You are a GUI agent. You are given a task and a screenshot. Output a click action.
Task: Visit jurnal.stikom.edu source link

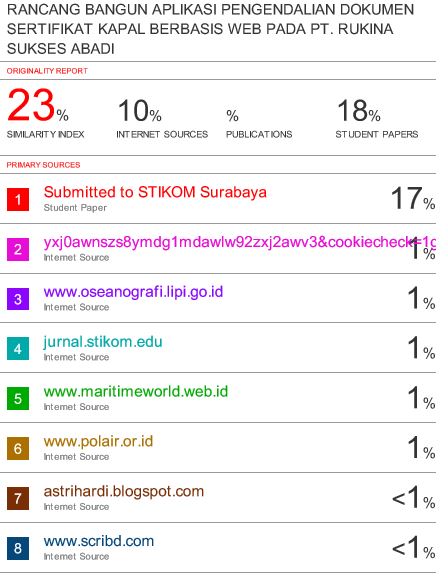pos(103,342)
